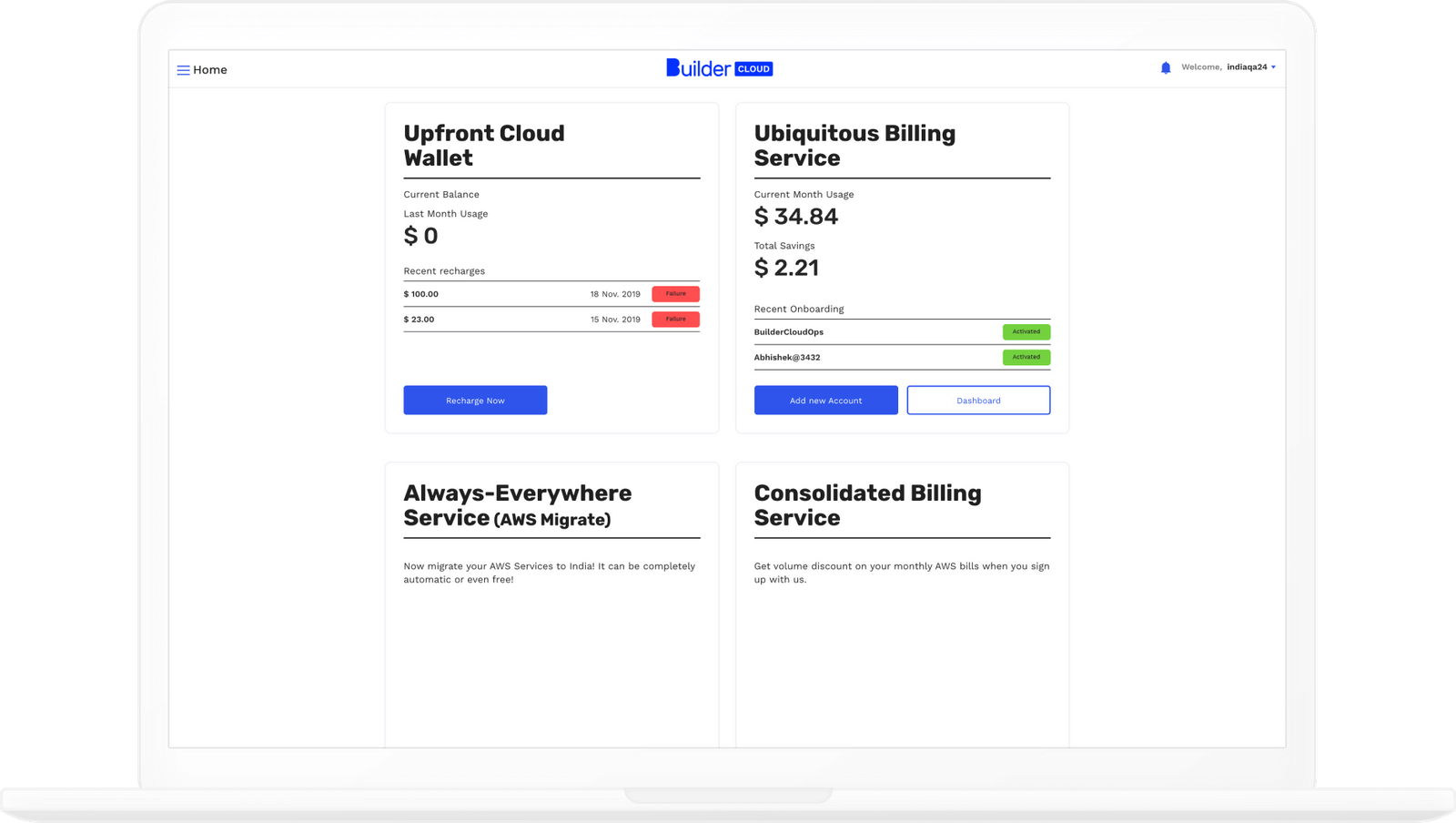
Task: Click the Recent recharges label
Action: (444, 271)
